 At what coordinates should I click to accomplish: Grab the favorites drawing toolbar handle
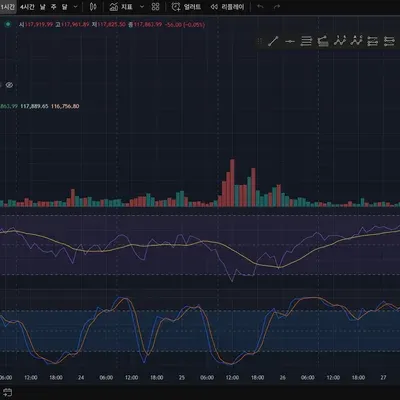point(260,41)
